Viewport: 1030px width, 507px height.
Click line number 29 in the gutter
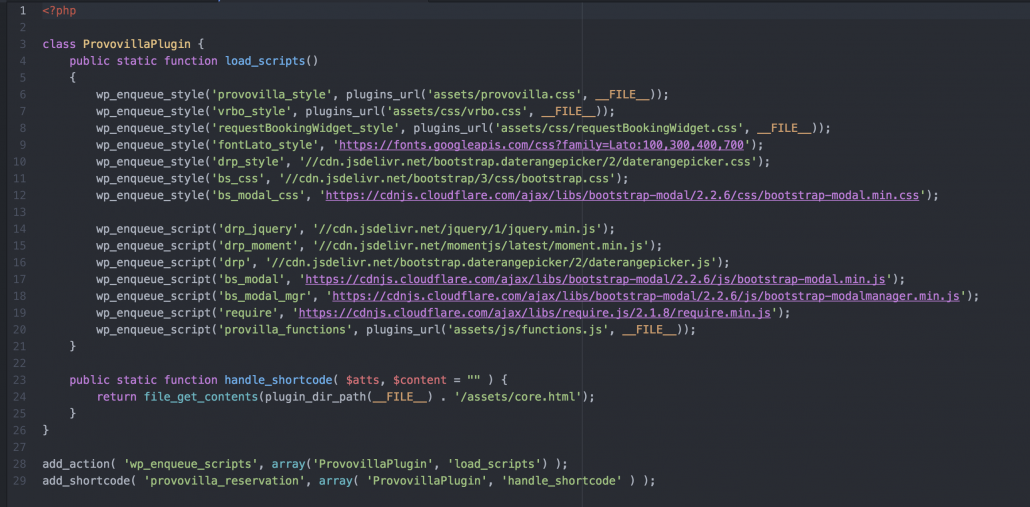[x=21, y=481]
